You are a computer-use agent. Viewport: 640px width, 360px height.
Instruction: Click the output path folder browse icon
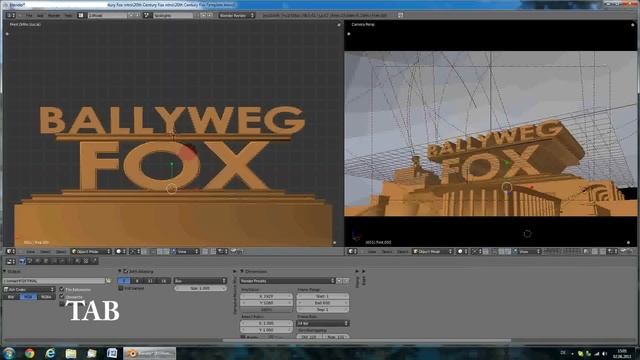pyautogui.click(x=108, y=281)
